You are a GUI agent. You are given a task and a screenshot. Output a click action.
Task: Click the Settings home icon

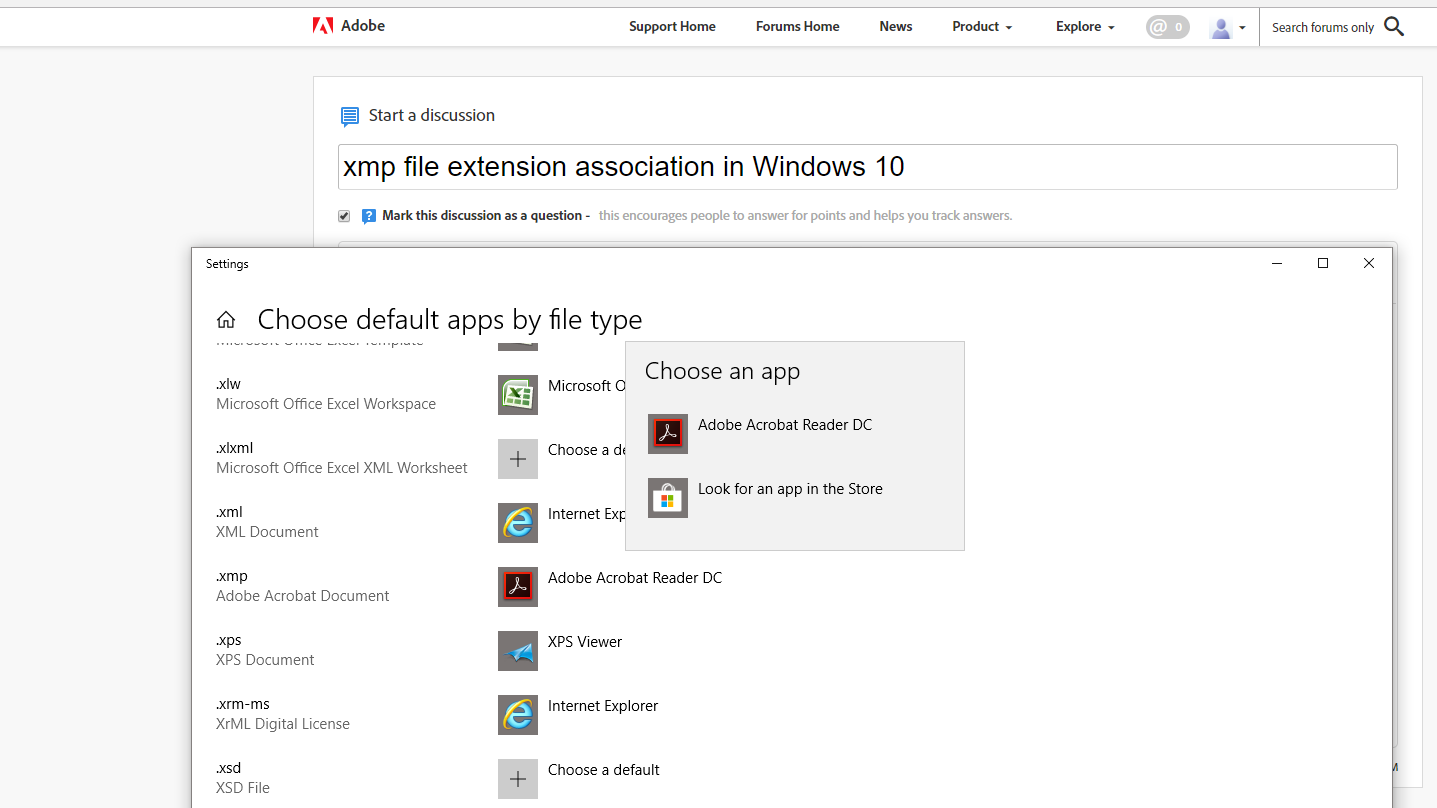point(226,320)
